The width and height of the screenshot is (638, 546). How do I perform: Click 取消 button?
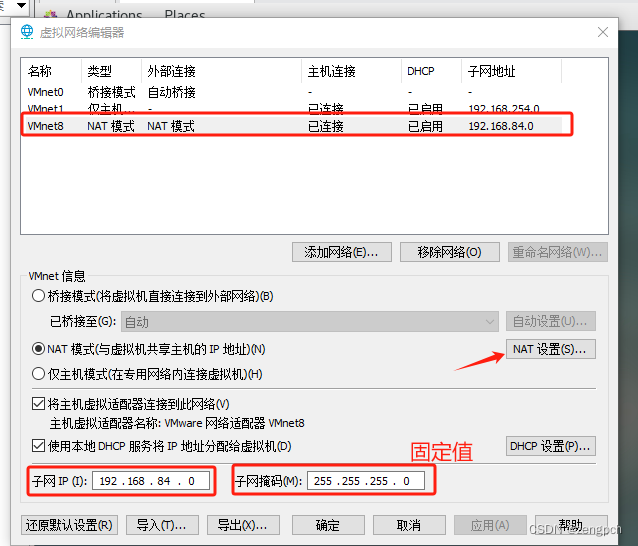(x=409, y=525)
